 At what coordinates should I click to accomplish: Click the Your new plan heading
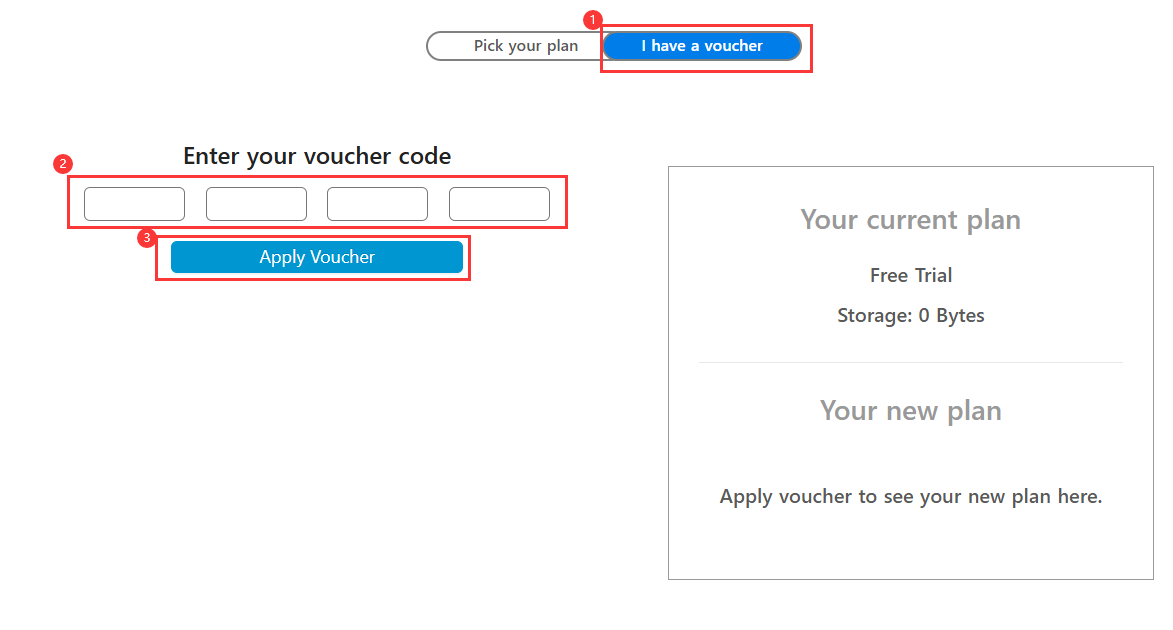tap(910, 411)
